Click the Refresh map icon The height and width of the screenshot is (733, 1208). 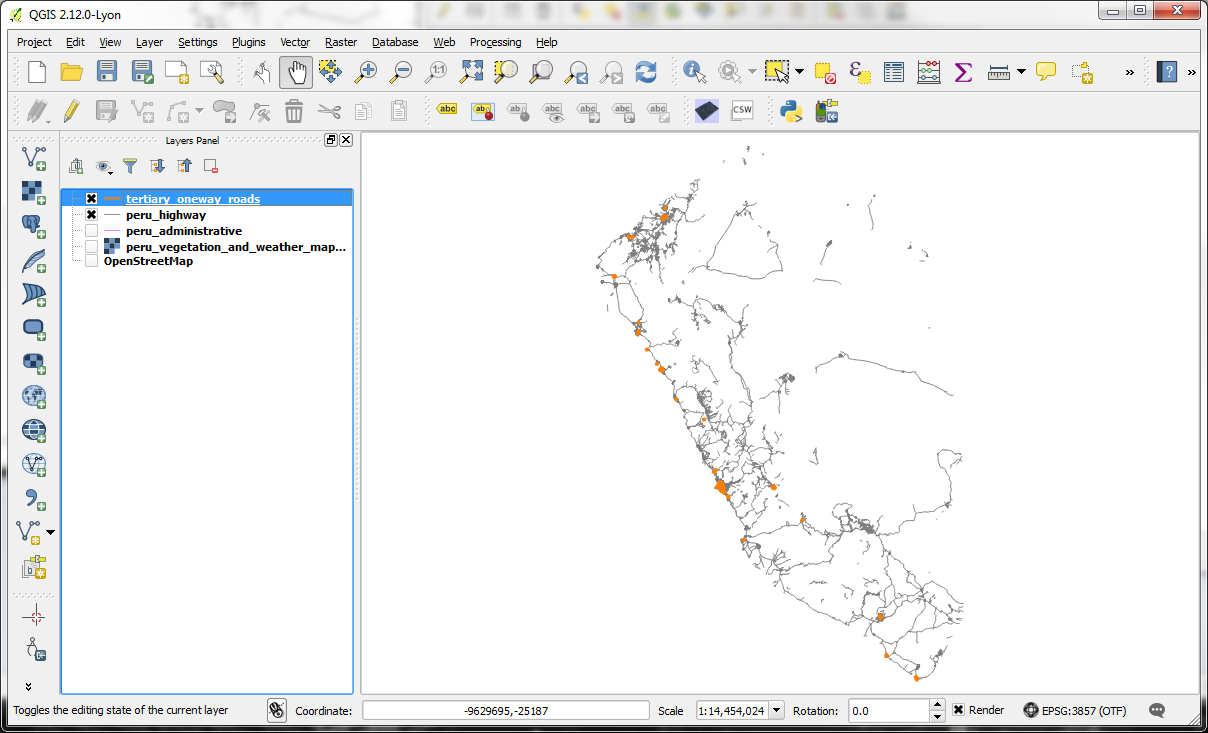[646, 72]
